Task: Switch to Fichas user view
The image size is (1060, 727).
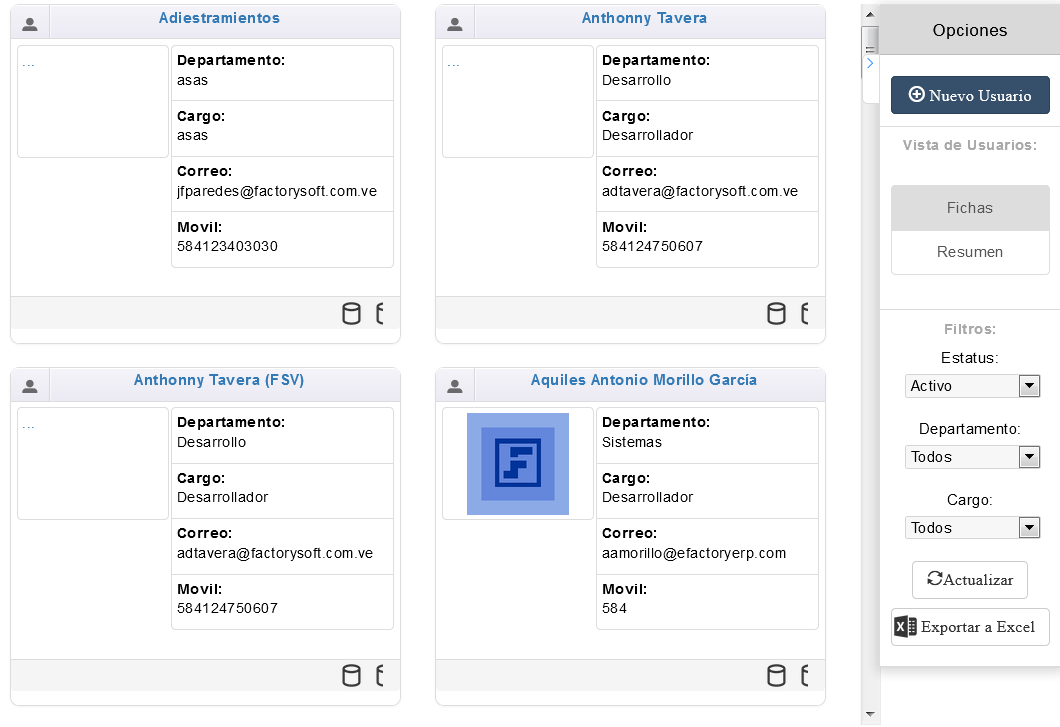Action: [x=970, y=208]
